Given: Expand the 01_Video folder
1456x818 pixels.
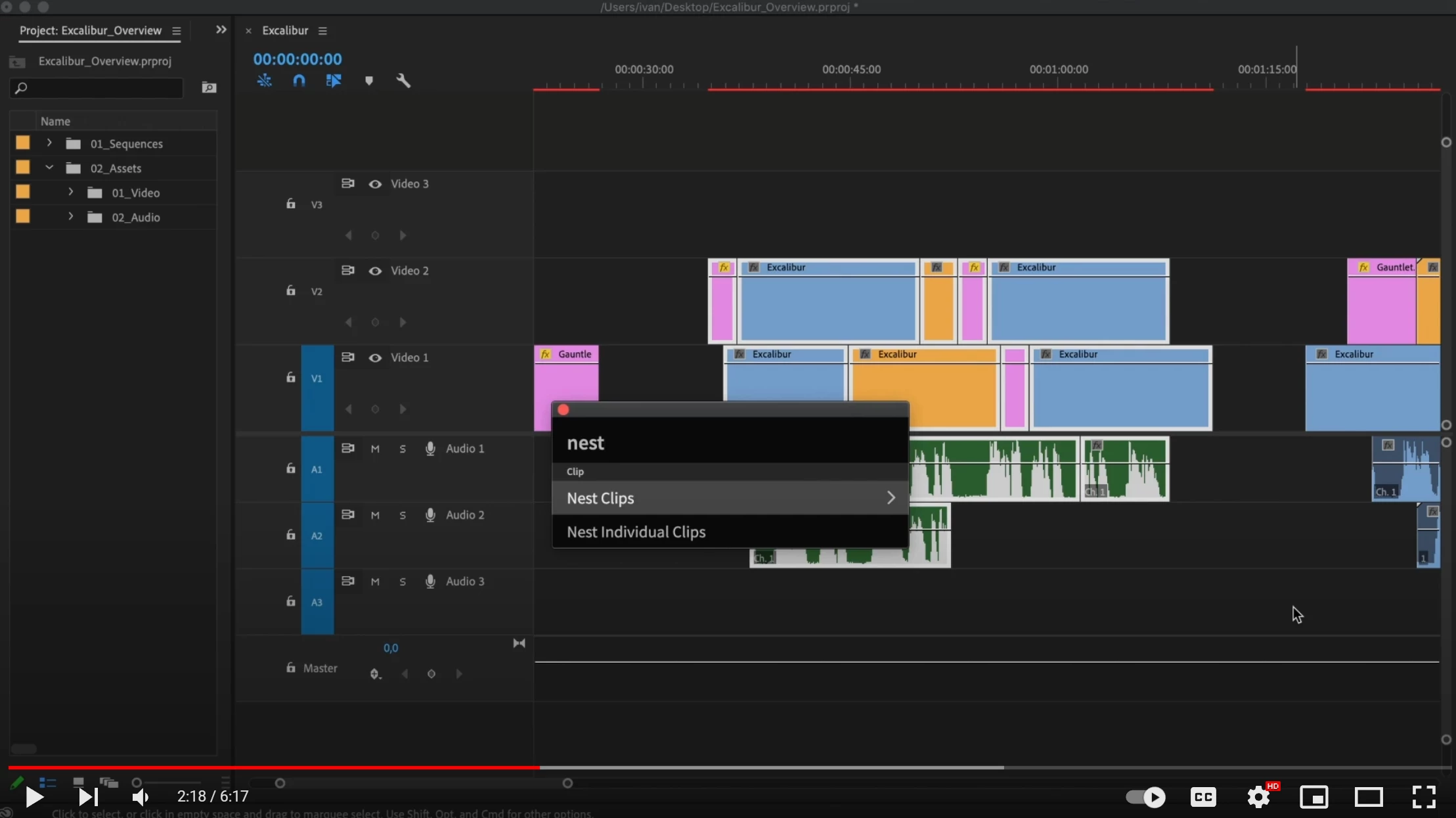Looking at the screenshot, I should tap(71, 192).
